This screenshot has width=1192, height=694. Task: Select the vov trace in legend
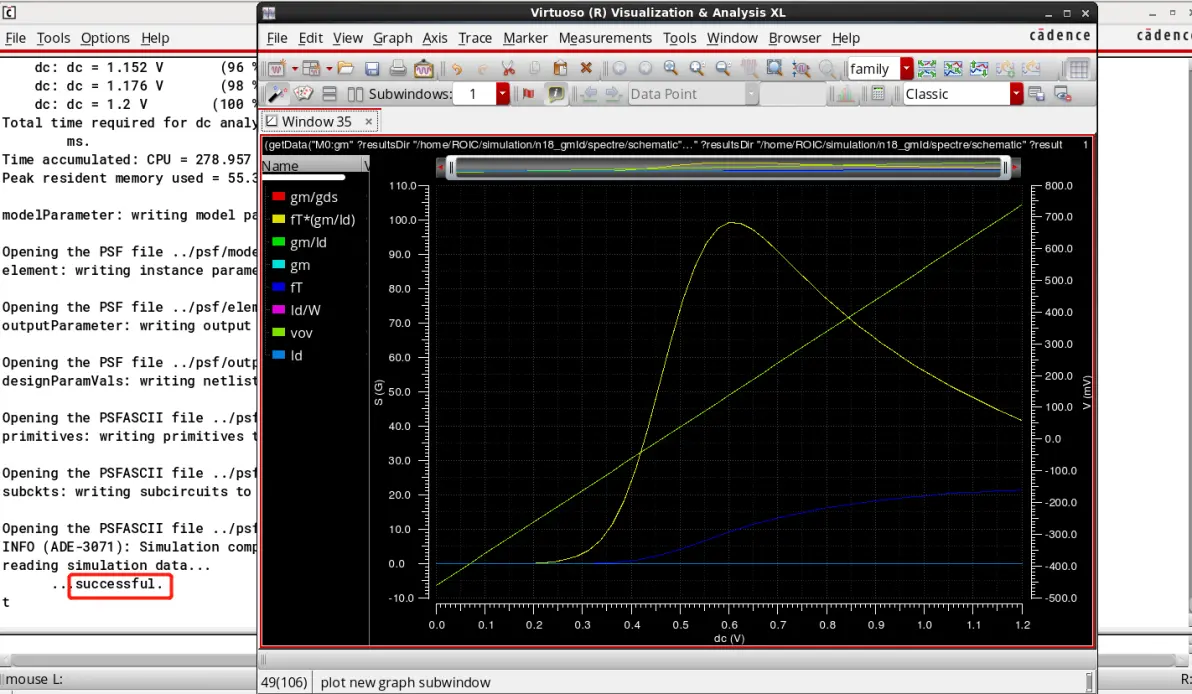(x=301, y=333)
